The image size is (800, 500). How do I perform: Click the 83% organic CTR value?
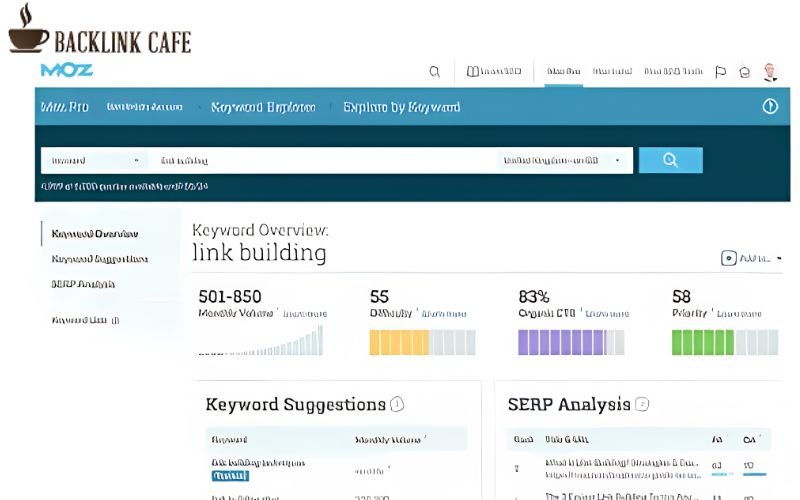point(534,296)
